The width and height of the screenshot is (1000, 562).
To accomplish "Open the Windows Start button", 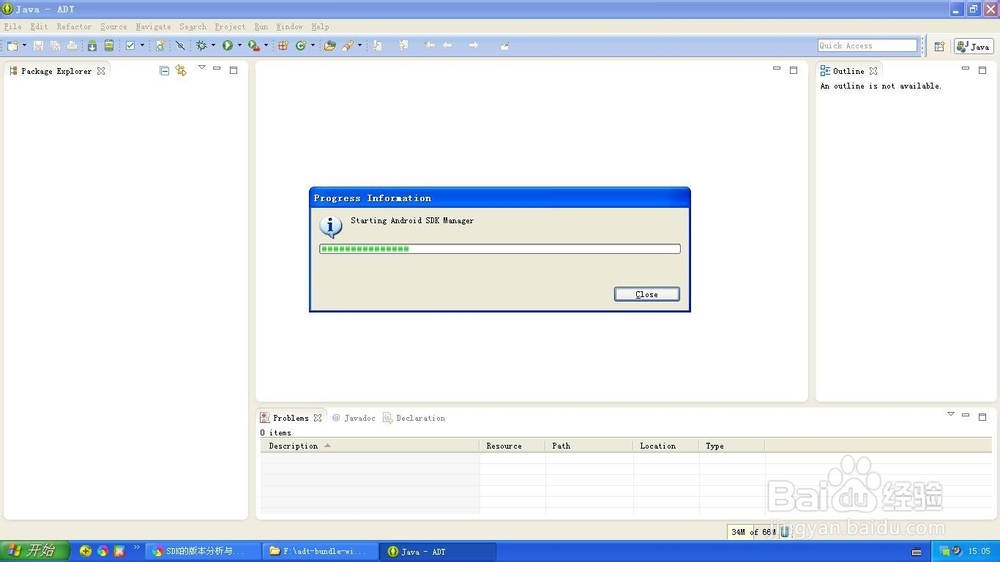I will tap(34, 551).
